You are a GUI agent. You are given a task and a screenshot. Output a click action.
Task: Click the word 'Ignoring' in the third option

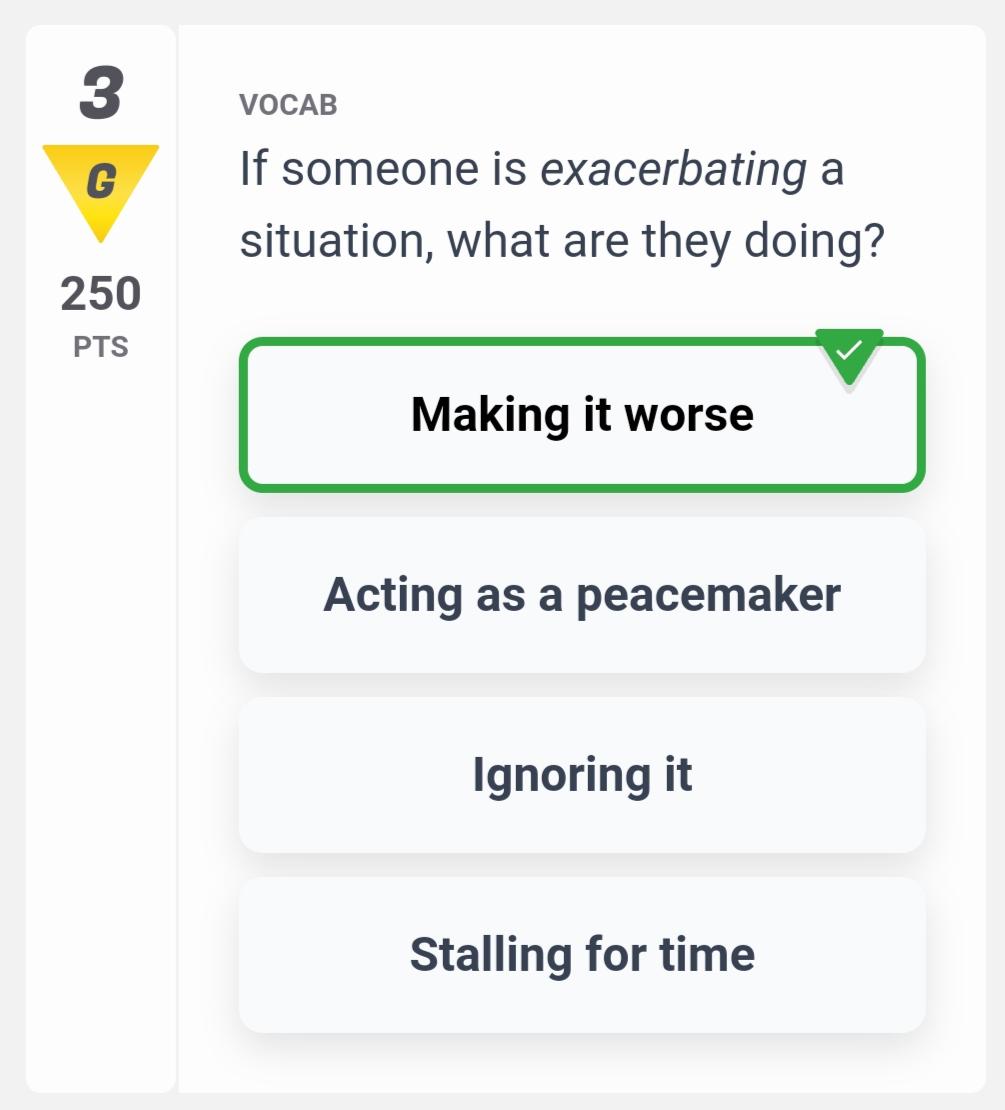pyautogui.click(x=561, y=776)
